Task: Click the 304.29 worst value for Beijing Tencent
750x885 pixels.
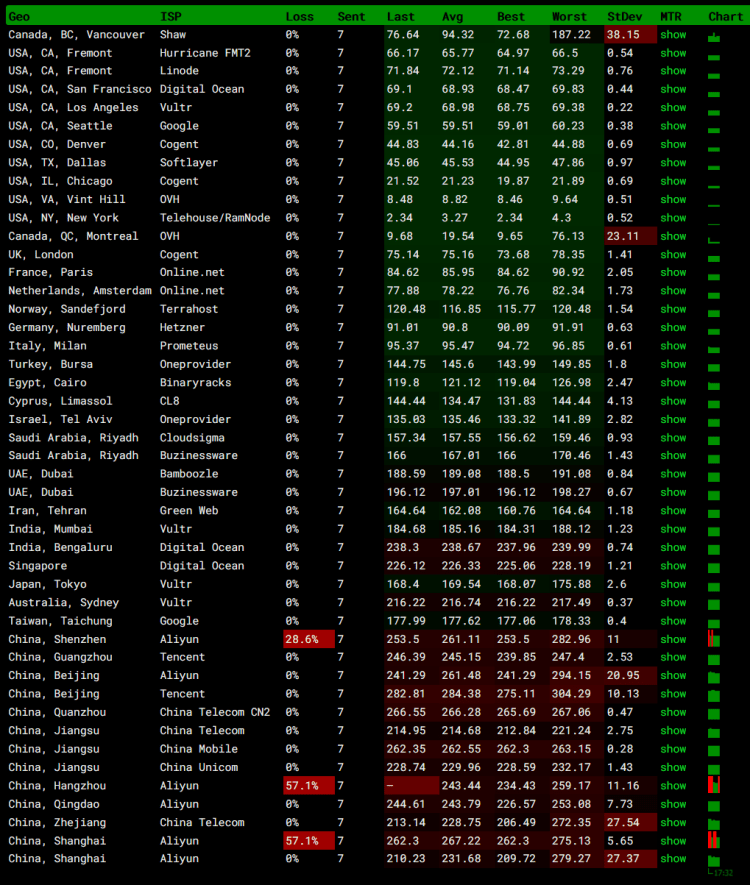Action: tap(572, 694)
